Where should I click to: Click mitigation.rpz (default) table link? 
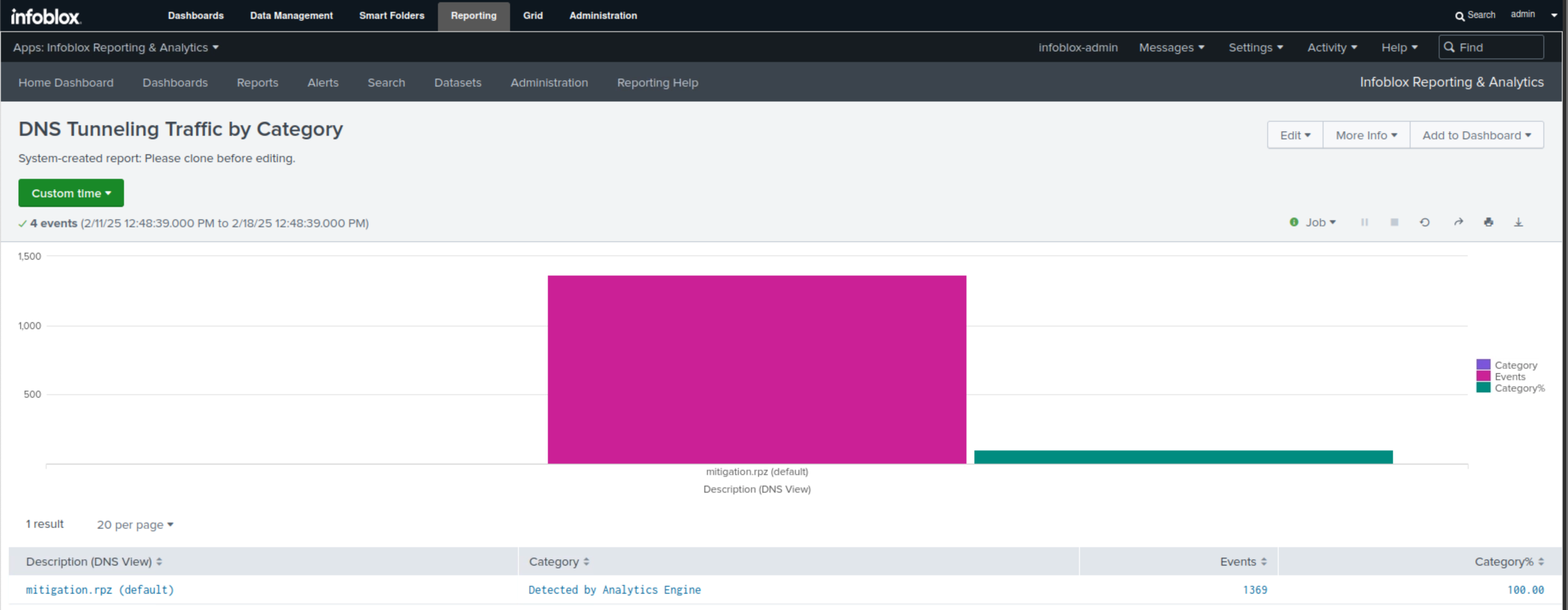click(x=100, y=589)
